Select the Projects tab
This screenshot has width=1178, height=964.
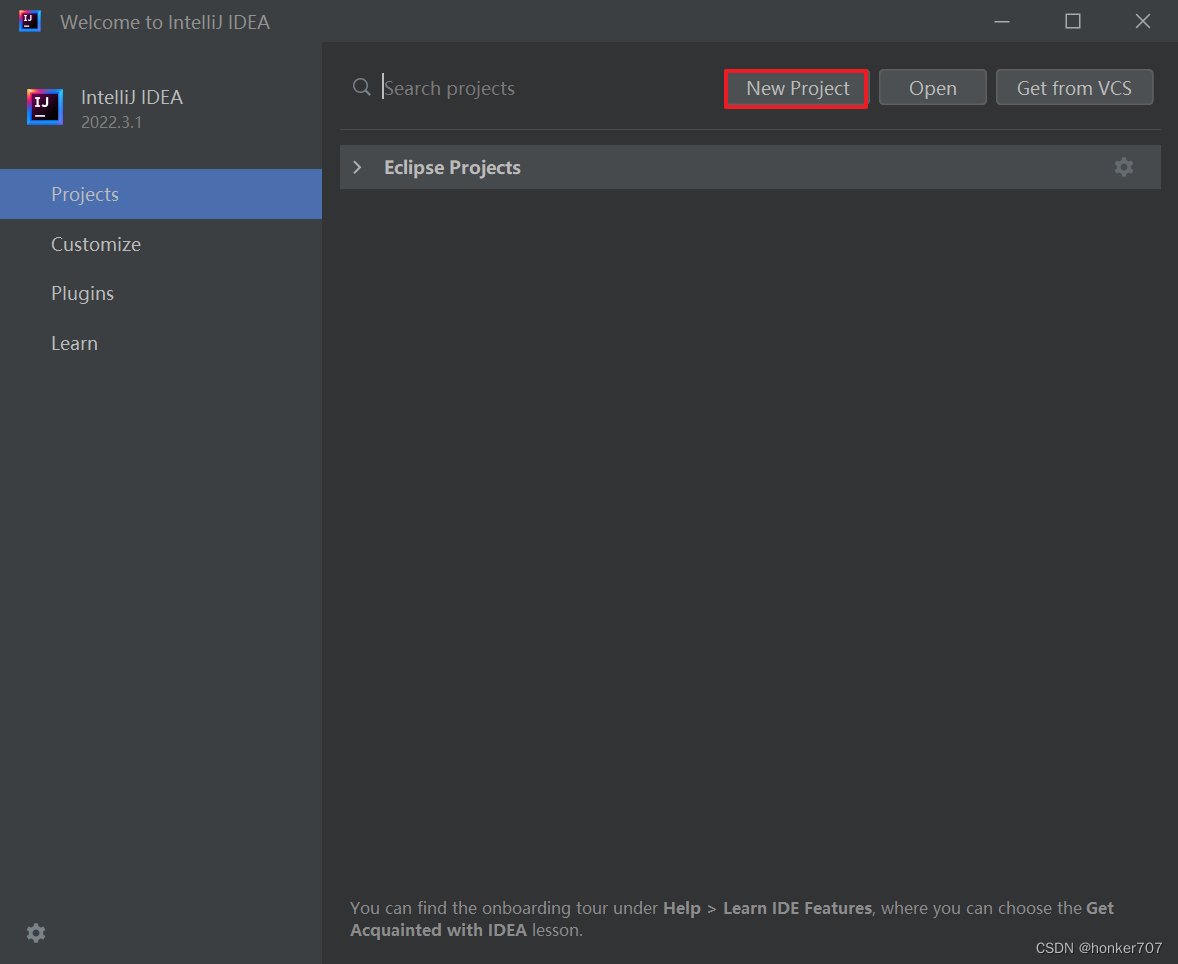(x=85, y=194)
